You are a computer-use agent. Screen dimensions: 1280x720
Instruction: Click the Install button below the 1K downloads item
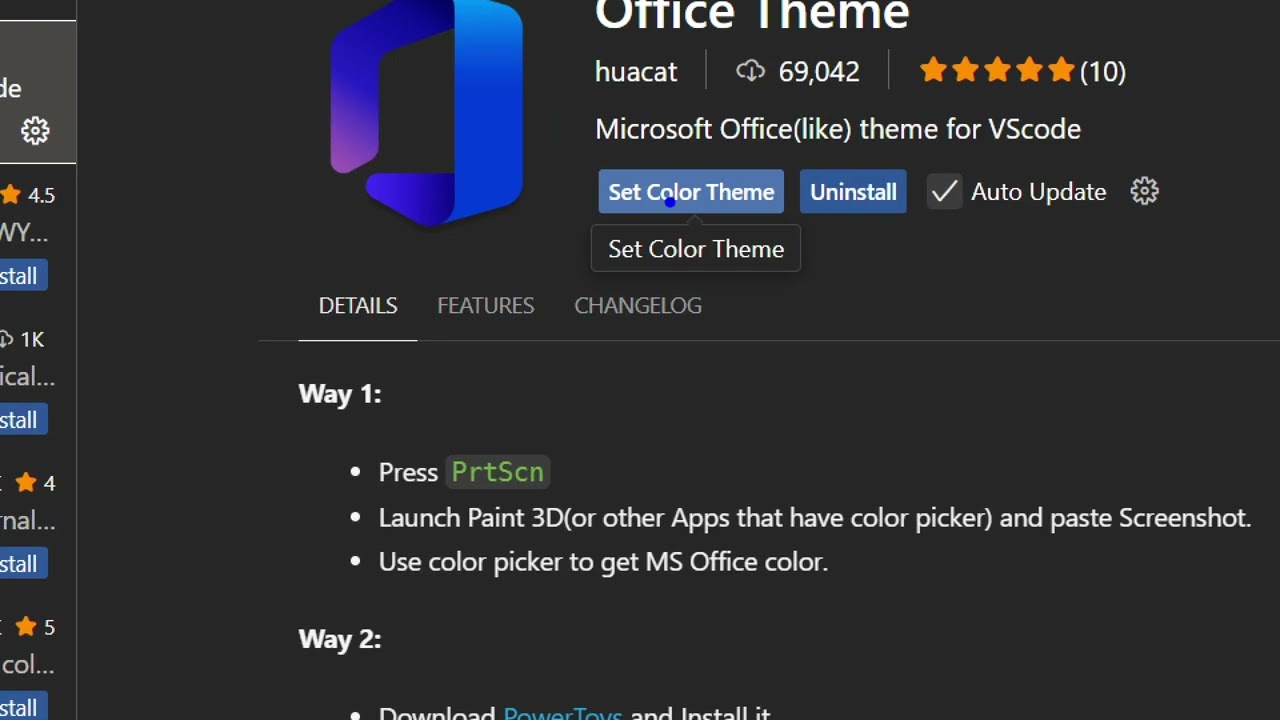tap(22, 420)
